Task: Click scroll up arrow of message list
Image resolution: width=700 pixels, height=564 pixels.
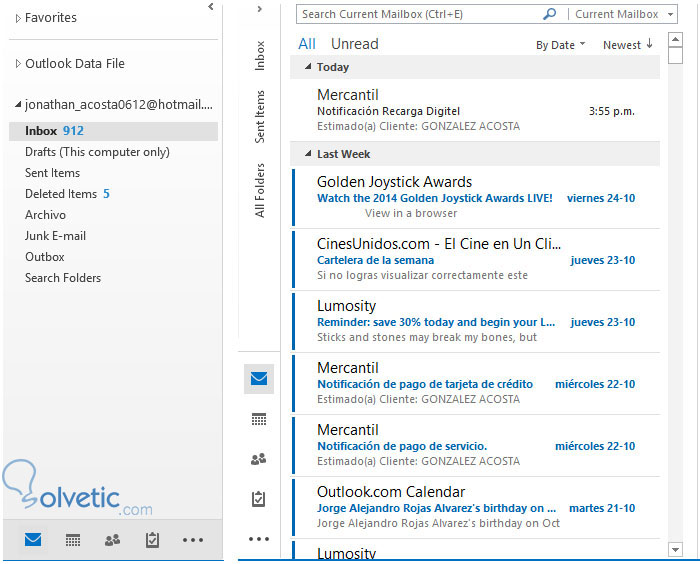Action: pyautogui.click(x=675, y=39)
